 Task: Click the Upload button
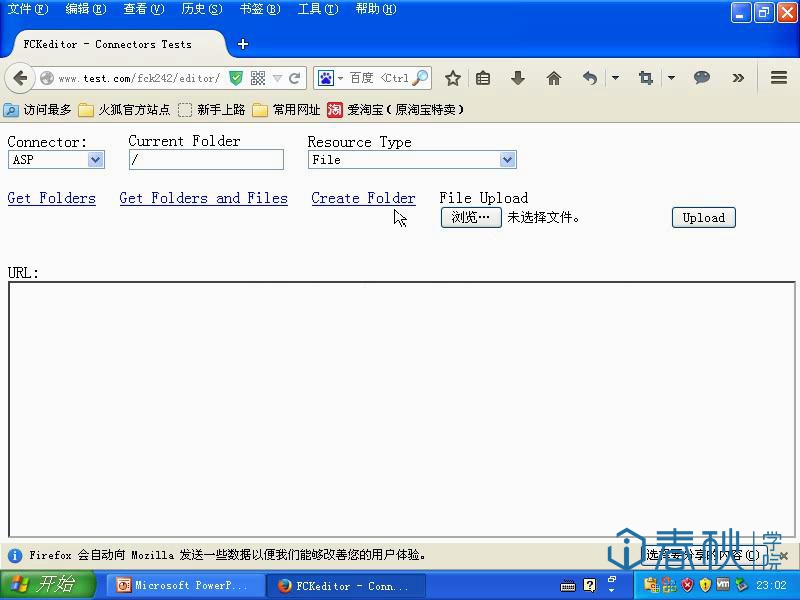point(704,218)
